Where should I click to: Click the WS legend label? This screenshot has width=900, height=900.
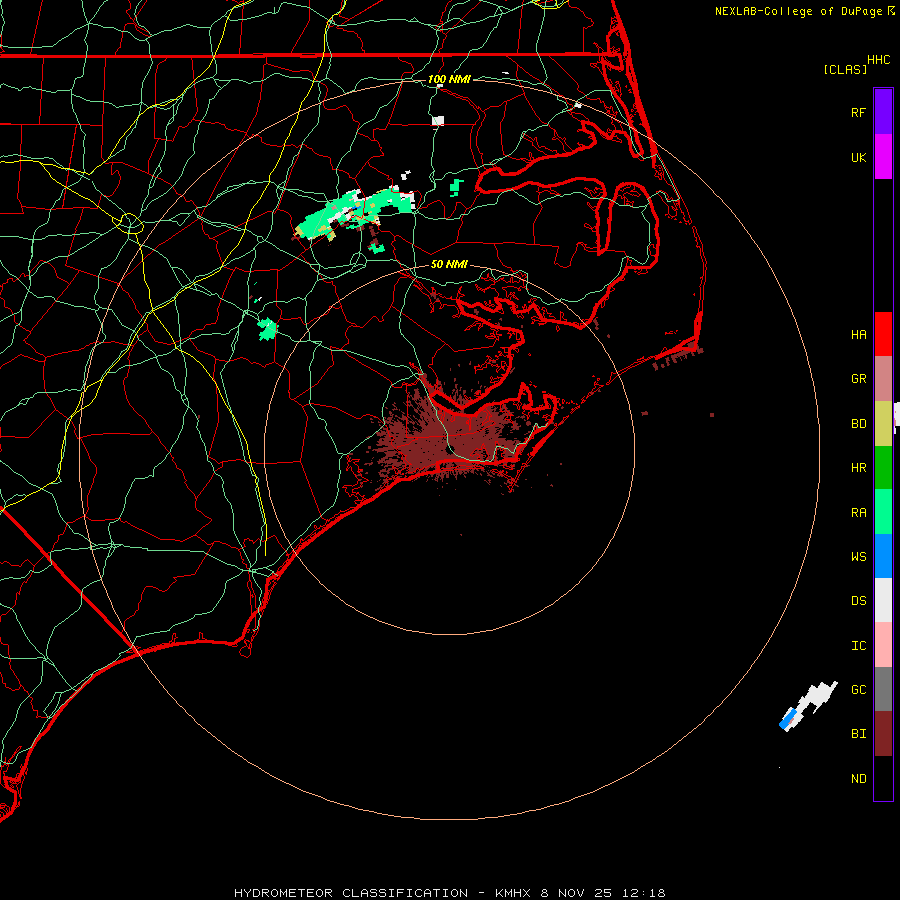click(x=858, y=556)
